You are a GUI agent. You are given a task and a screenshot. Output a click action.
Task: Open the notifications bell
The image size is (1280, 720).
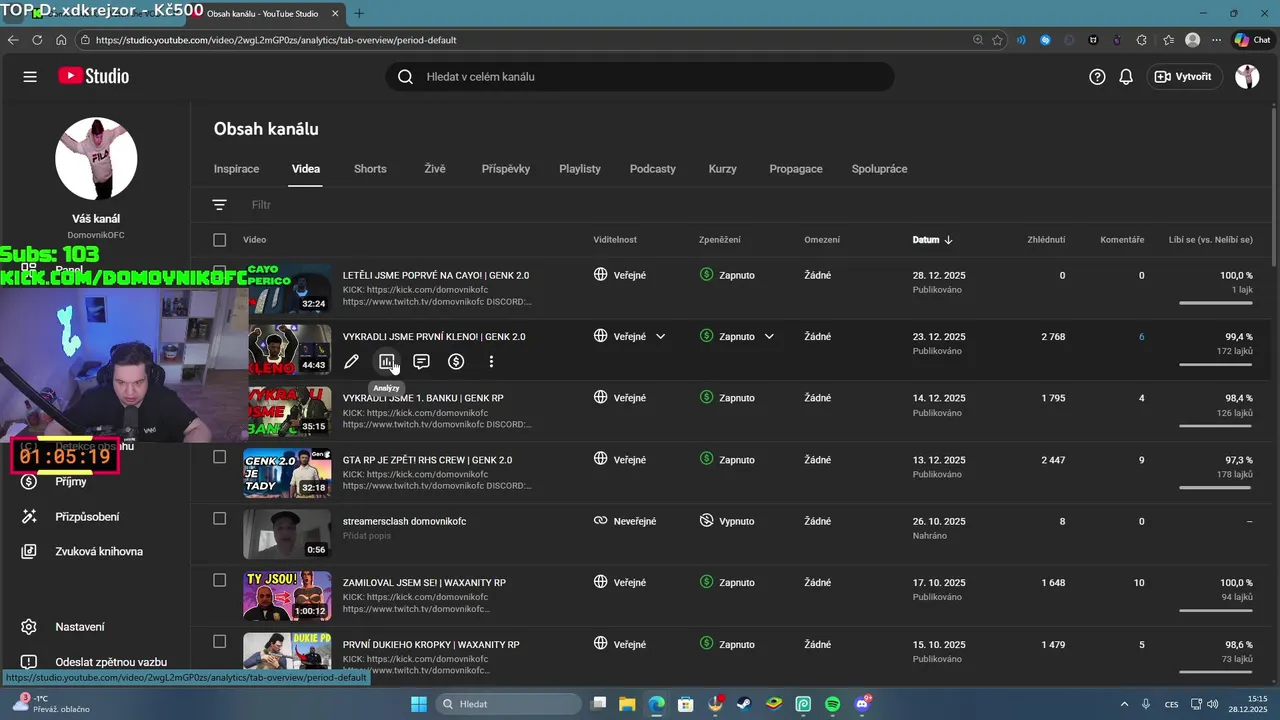[x=1126, y=77]
